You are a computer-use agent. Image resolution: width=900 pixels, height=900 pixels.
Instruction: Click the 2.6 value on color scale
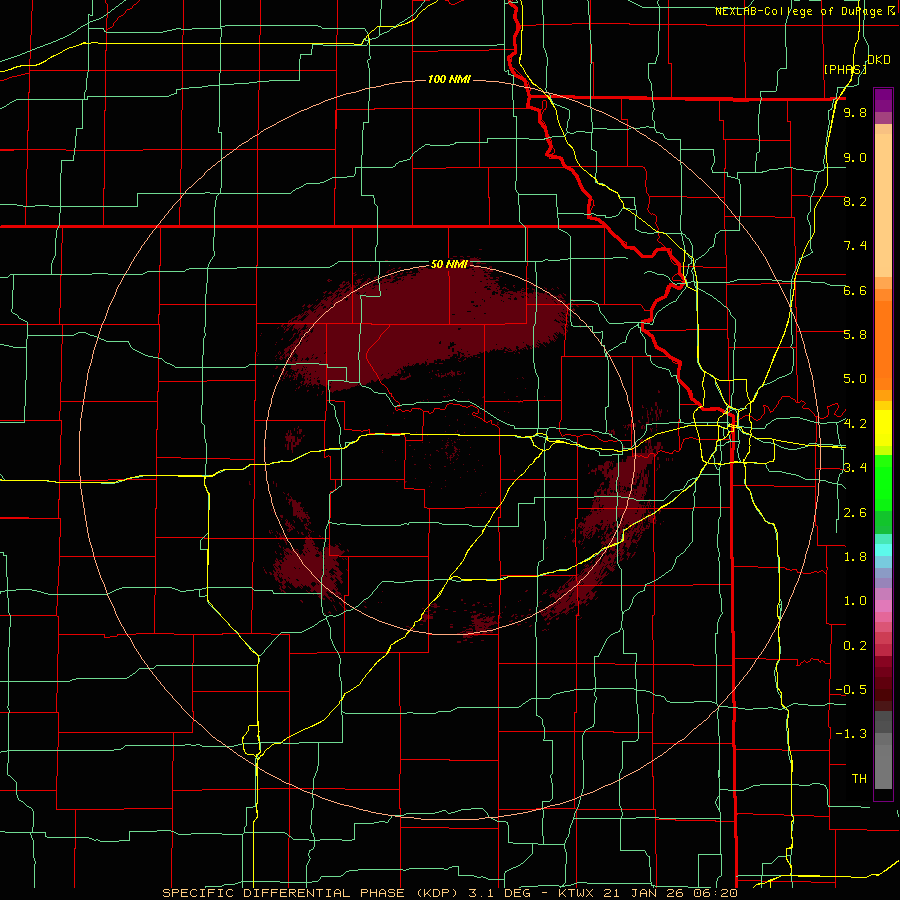tap(855, 513)
